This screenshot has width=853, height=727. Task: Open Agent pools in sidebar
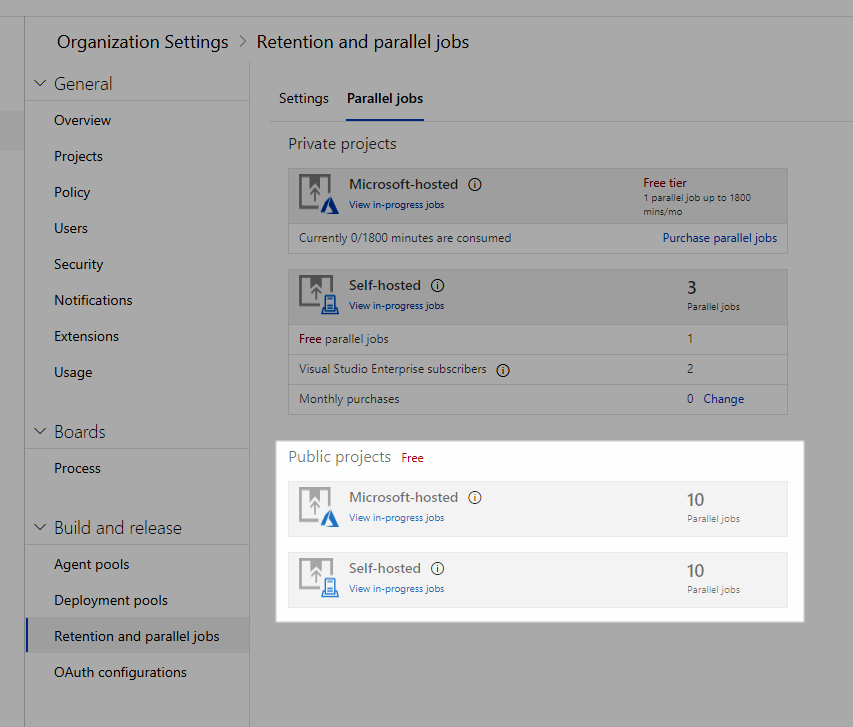[x=92, y=564]
